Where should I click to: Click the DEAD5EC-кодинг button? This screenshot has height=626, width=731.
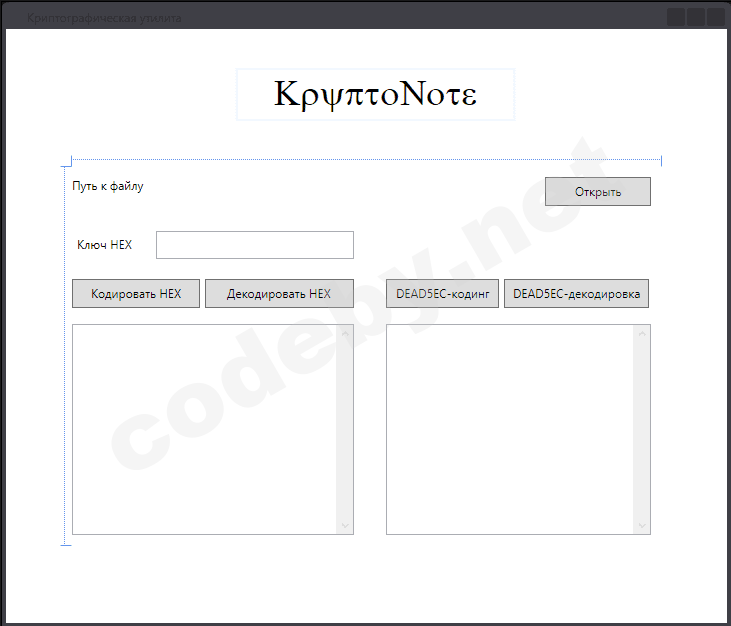coord(442,294)
